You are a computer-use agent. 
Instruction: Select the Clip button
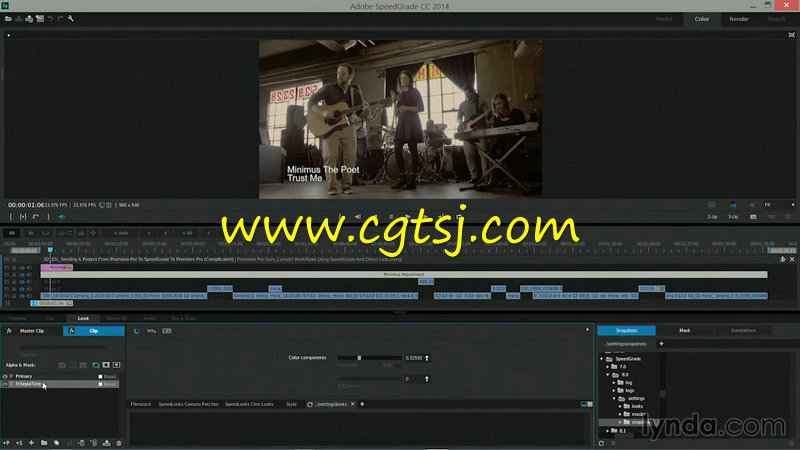point(94,331)
